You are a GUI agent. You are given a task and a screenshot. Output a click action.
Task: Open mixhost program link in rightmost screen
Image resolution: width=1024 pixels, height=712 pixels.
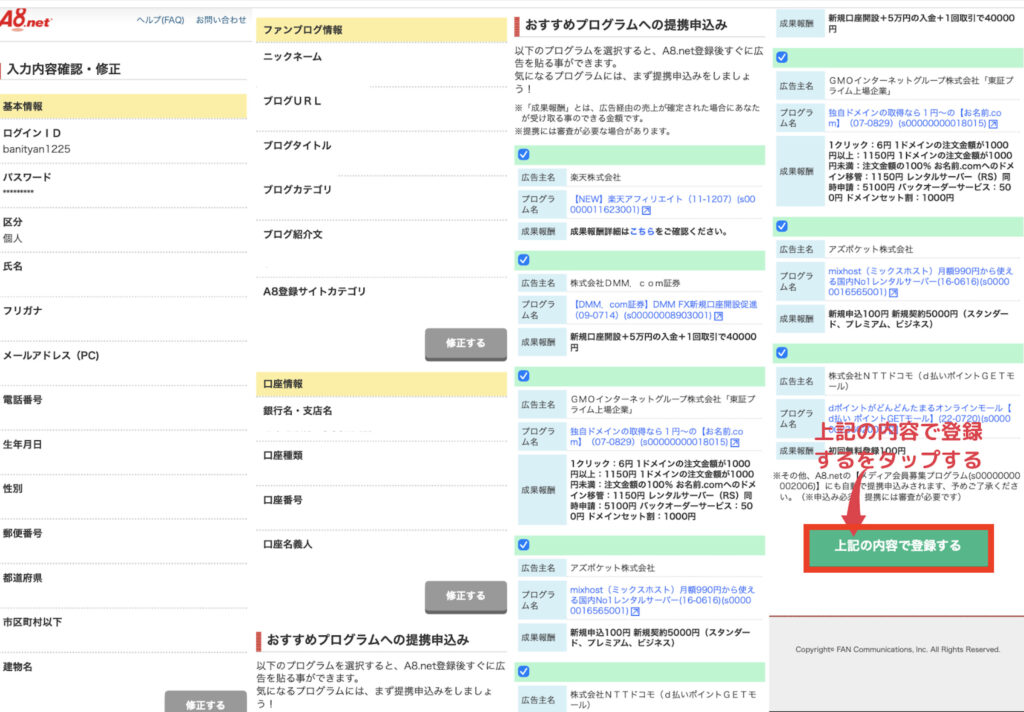tap(920, 282)
